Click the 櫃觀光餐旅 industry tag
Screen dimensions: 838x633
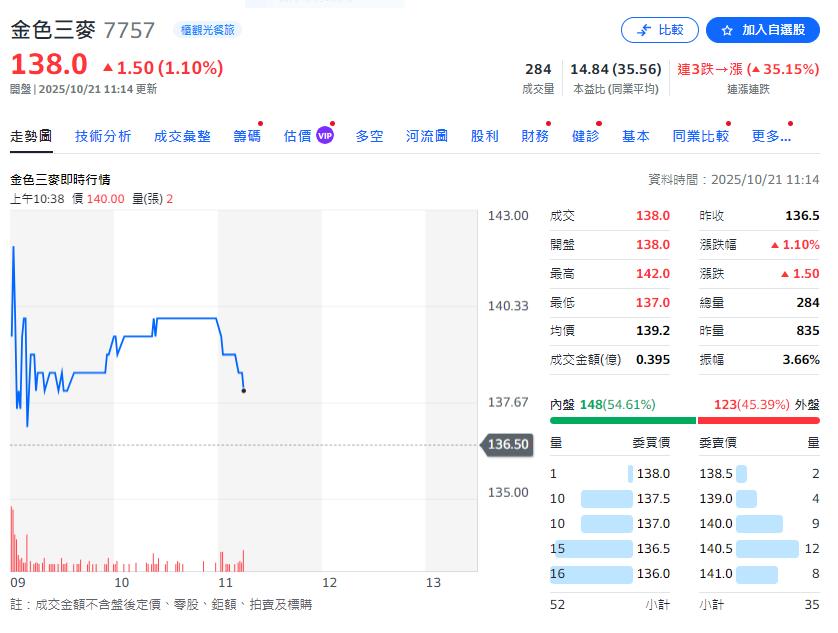pyautogui.click(x=207, y=30)
